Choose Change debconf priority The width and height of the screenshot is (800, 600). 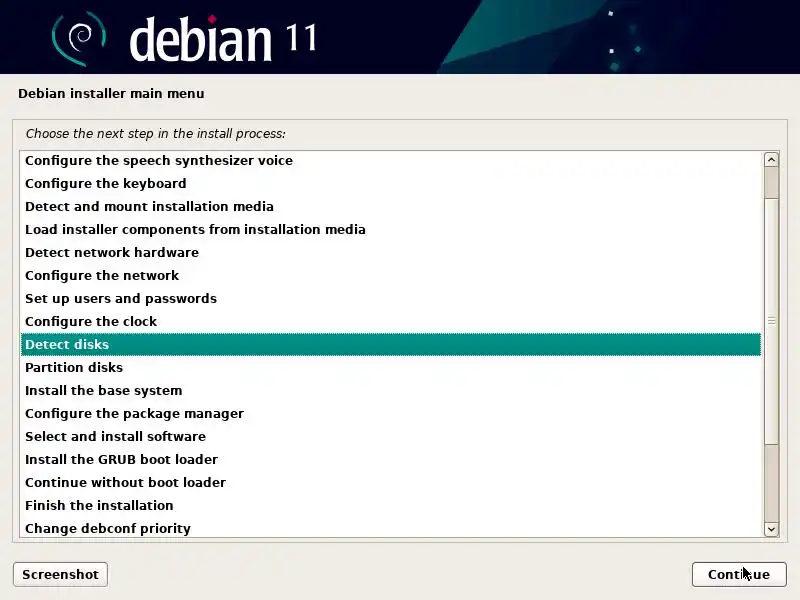(391, 528)
